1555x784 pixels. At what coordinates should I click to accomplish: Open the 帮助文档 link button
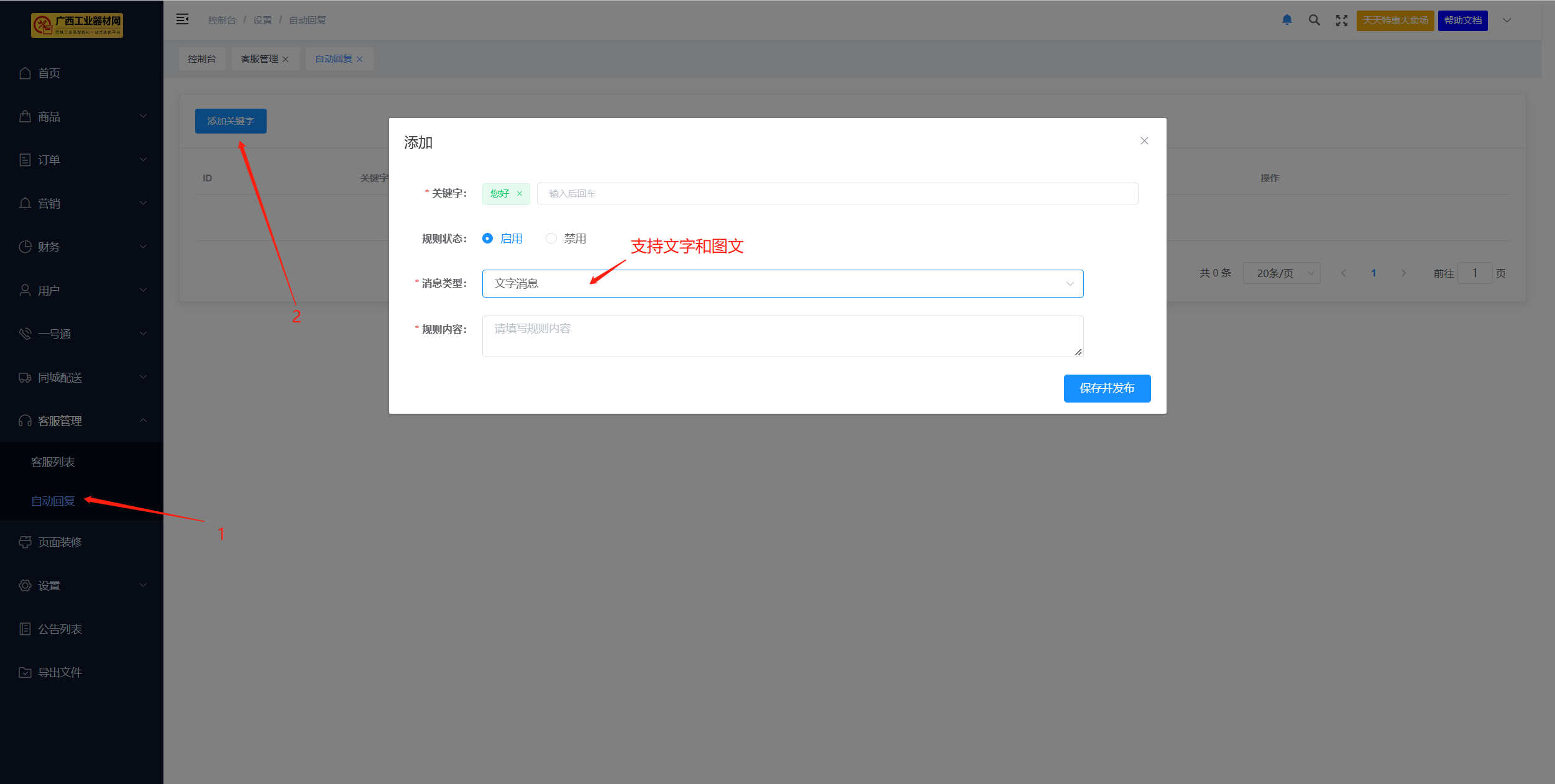[1462, 21]
